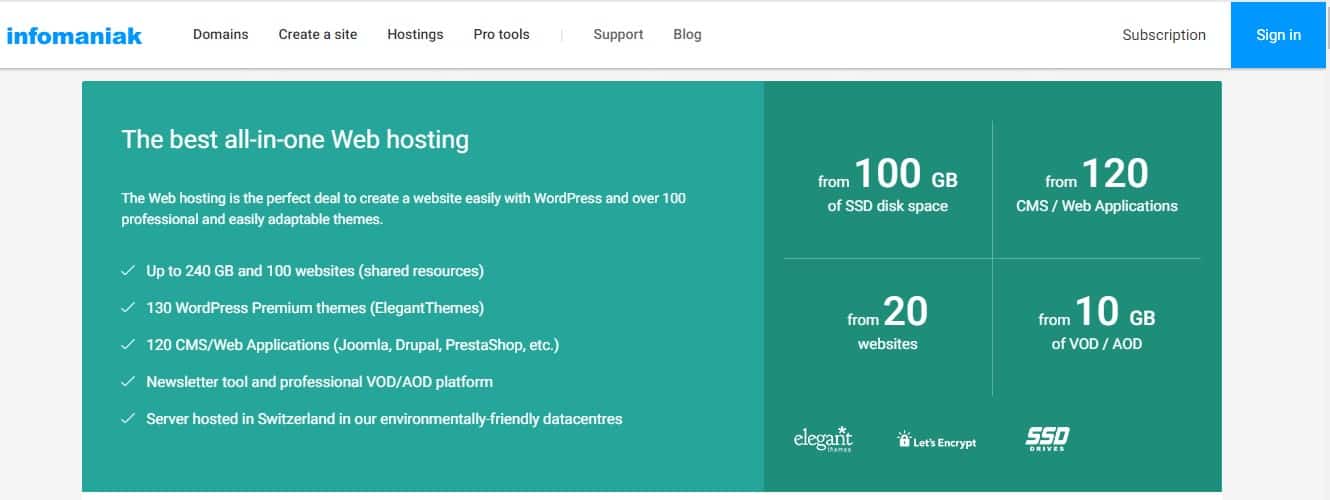Click the Sign in button

pyautogui.click(x=1279, y=35)
